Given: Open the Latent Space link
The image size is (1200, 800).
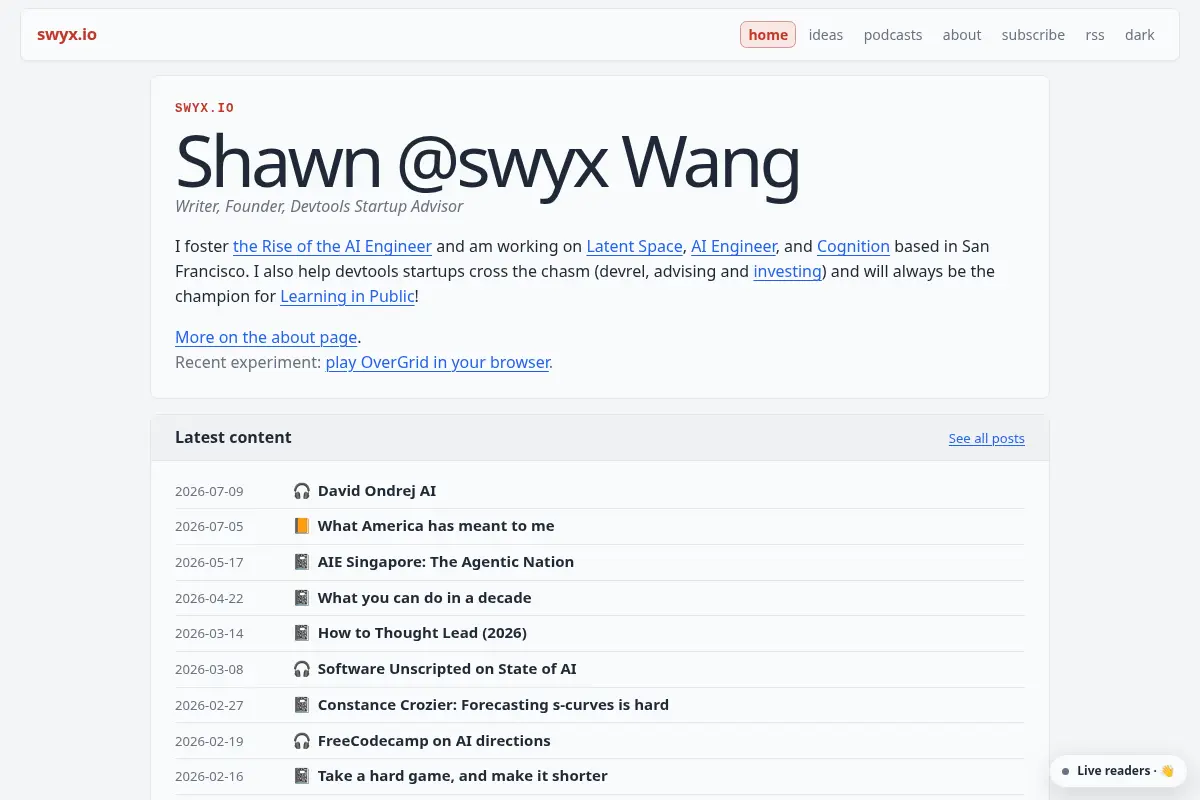Looking at the screenshot, I should point(634,246).
